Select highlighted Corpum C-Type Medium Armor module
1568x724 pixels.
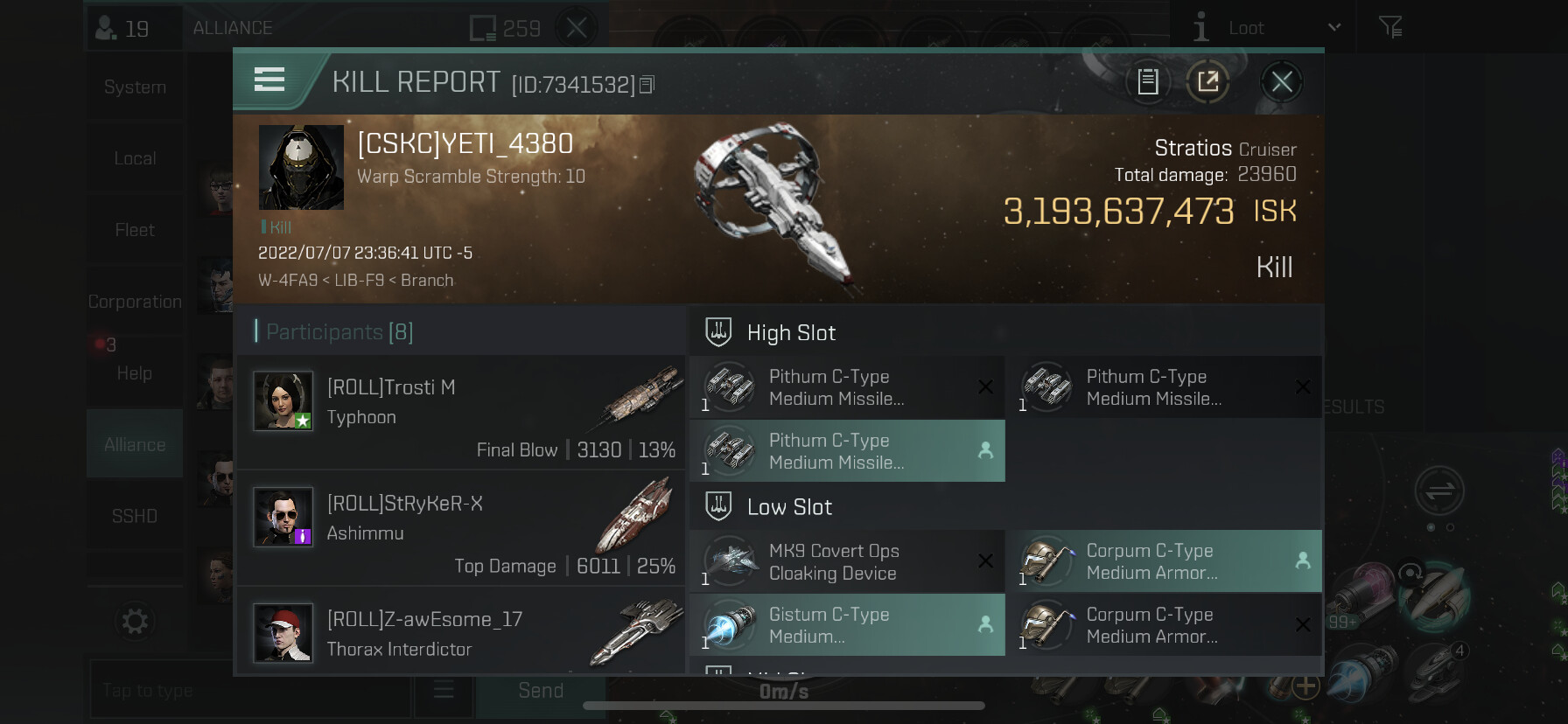(1165, 561)
